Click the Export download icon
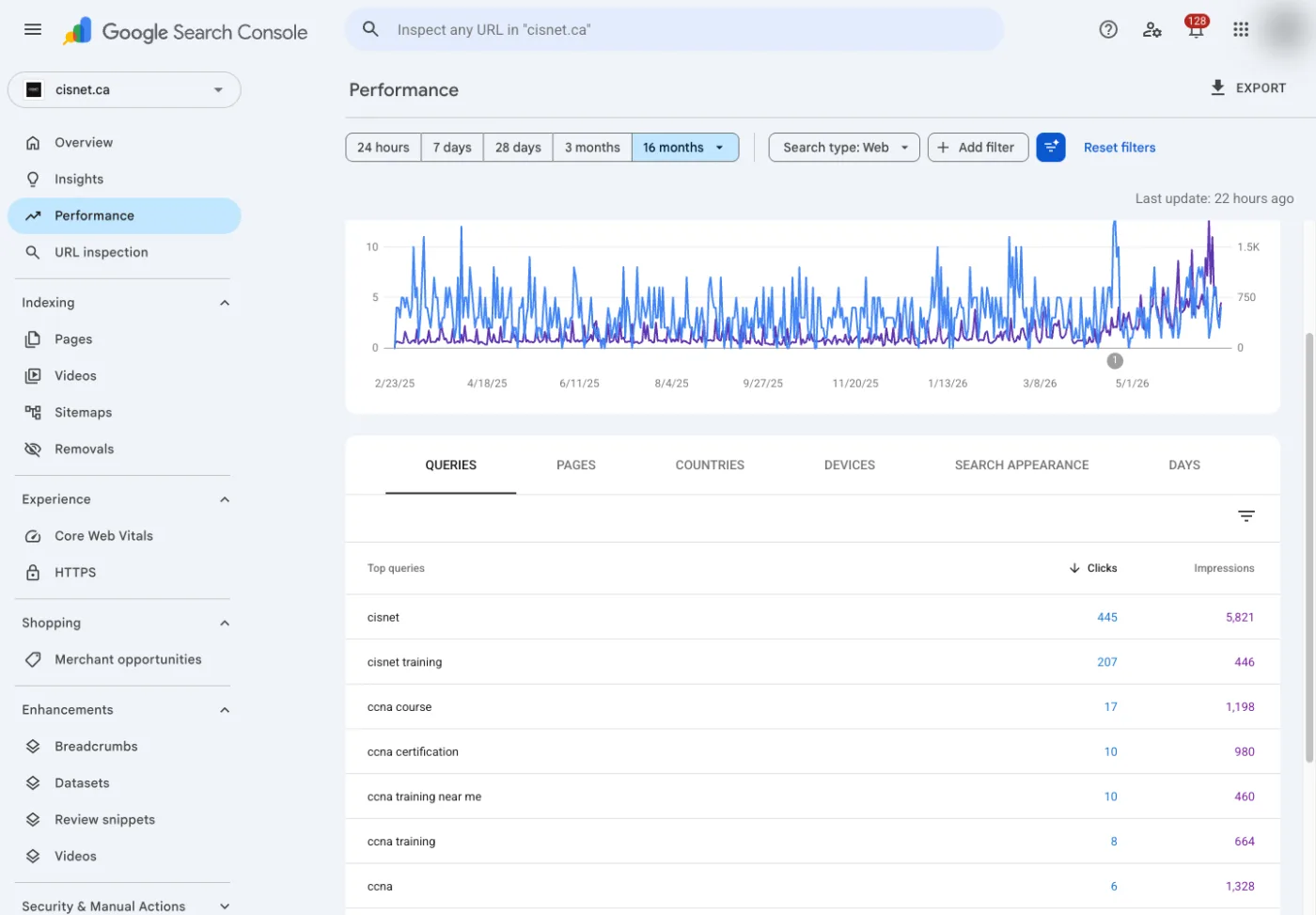The width and height of the screenshot is (1316, 915). tap(1218, 87)
